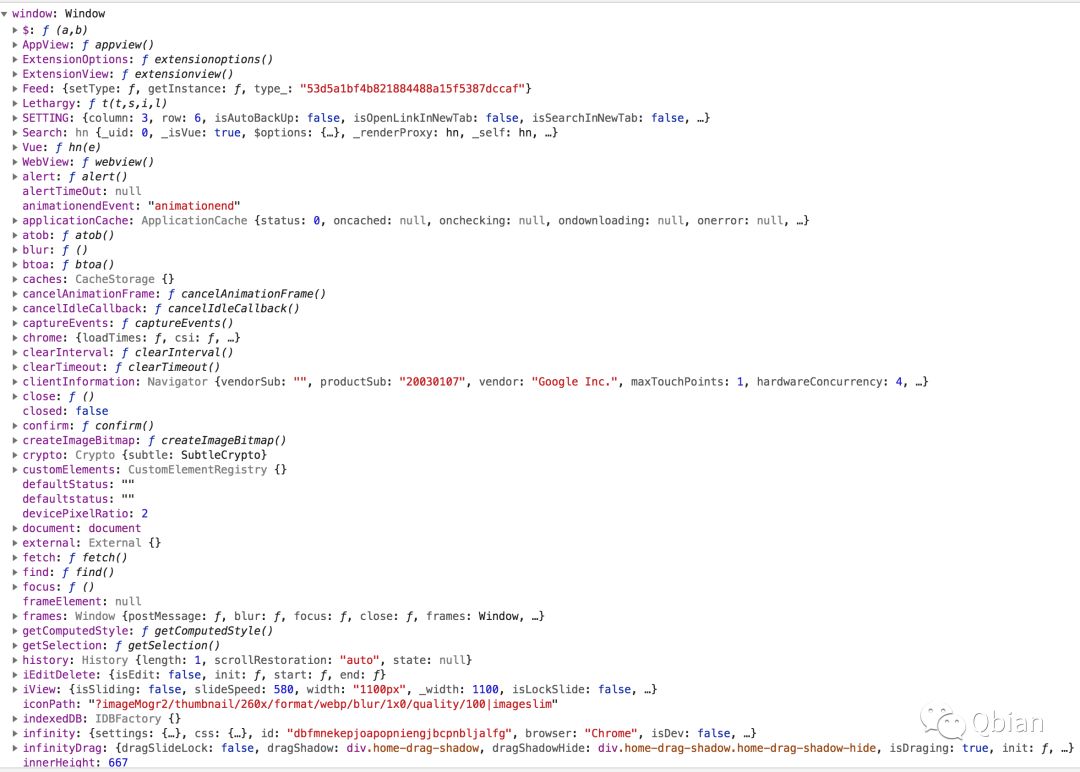Click the "Google Inc." vendor string

575,382
